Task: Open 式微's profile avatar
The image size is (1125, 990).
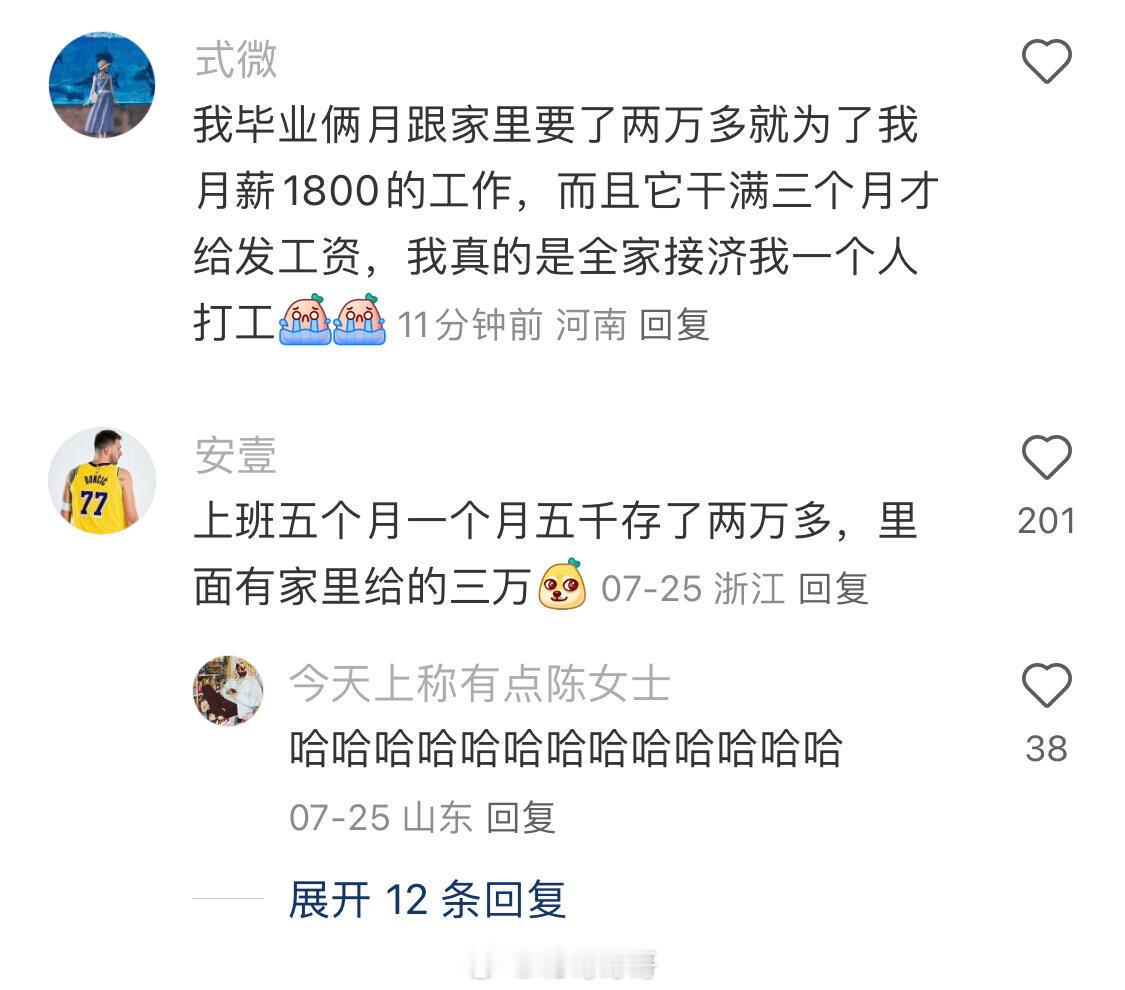Action: (102, 85)
